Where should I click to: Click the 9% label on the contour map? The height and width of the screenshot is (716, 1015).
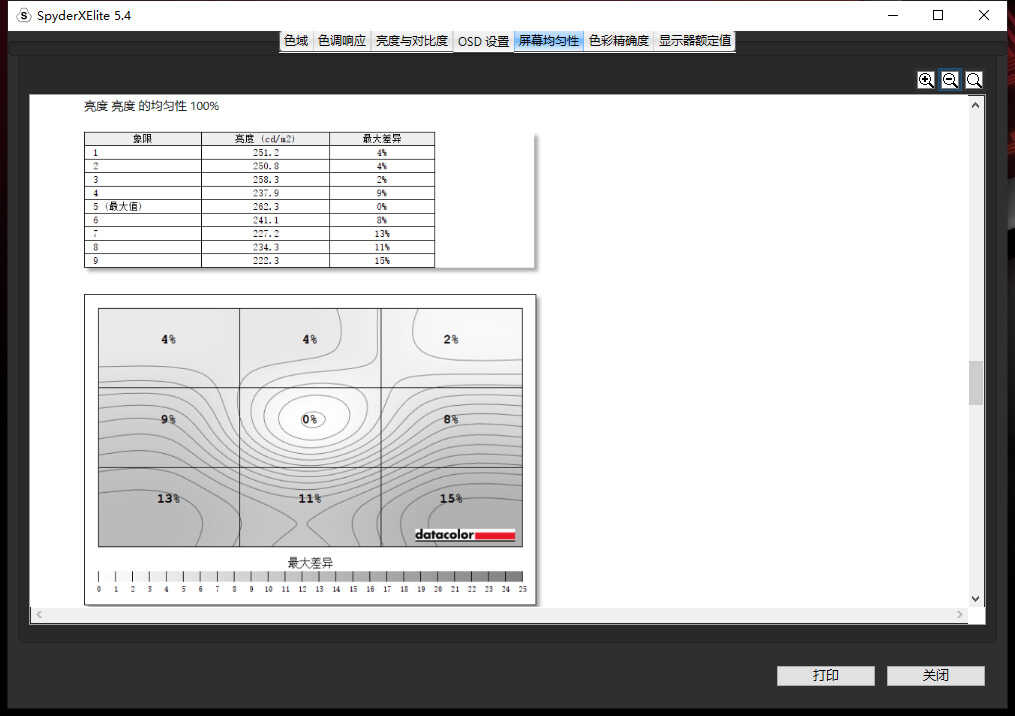[168, 420]
